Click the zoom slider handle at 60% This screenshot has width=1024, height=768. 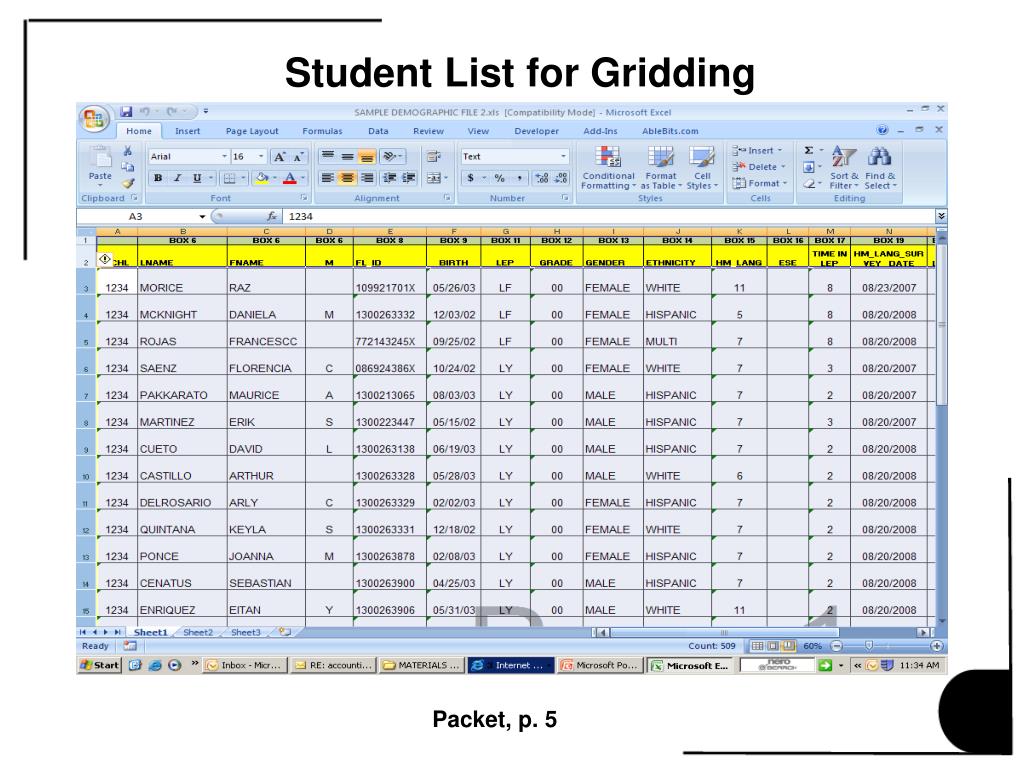[869, 646]
